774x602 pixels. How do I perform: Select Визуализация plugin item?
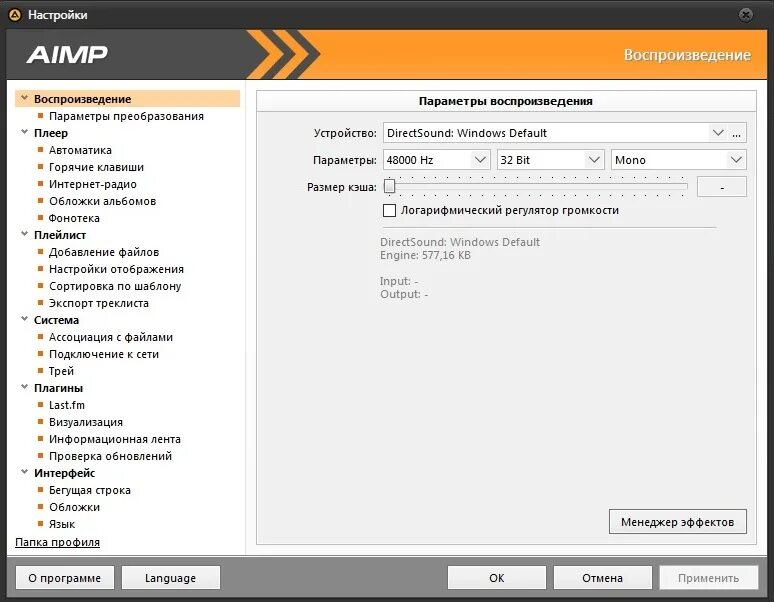[x=85, y=422]
